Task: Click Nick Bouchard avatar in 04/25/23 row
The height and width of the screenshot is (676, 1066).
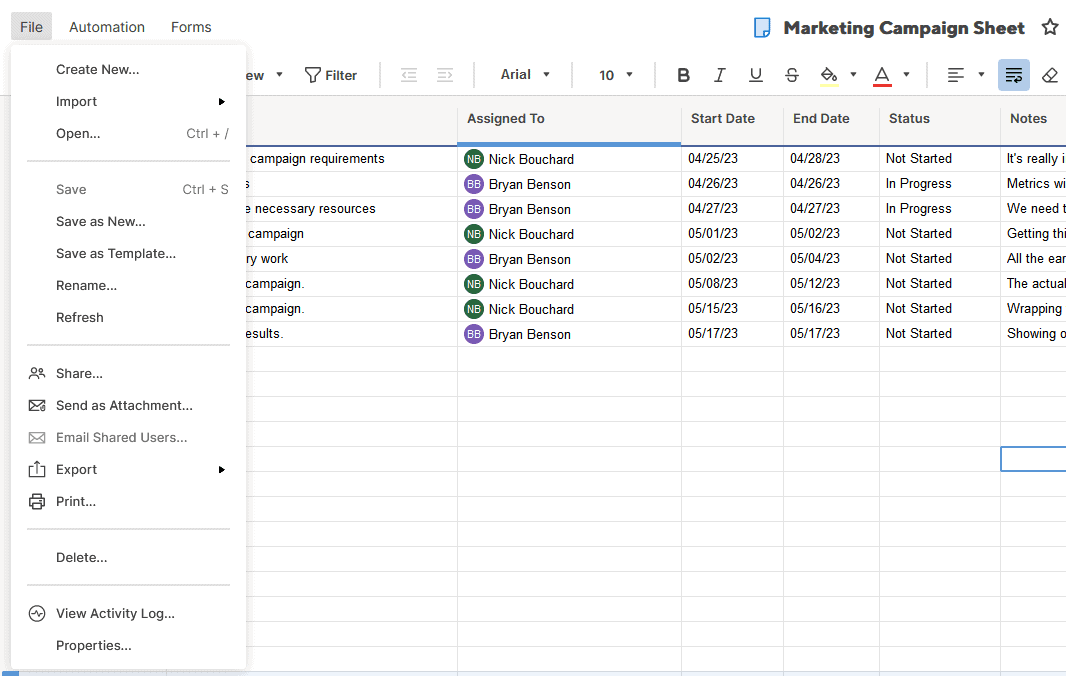Action: [x=474, y=159]
